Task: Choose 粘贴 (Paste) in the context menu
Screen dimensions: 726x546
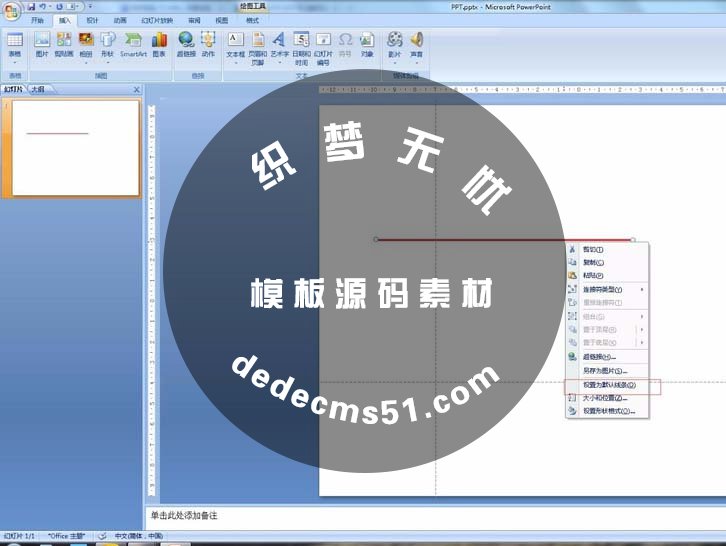Action: [x=607, y=275]
